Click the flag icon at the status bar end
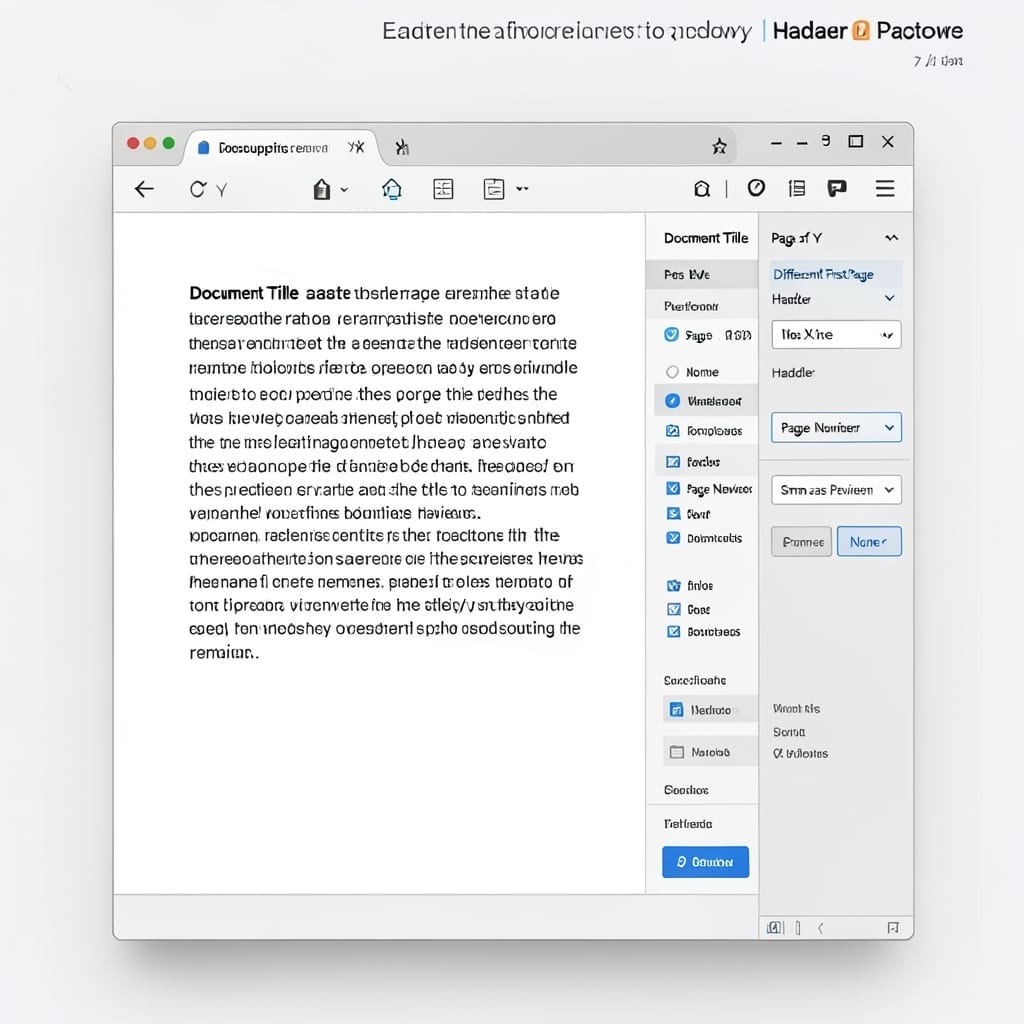 (x=893, y=928)
